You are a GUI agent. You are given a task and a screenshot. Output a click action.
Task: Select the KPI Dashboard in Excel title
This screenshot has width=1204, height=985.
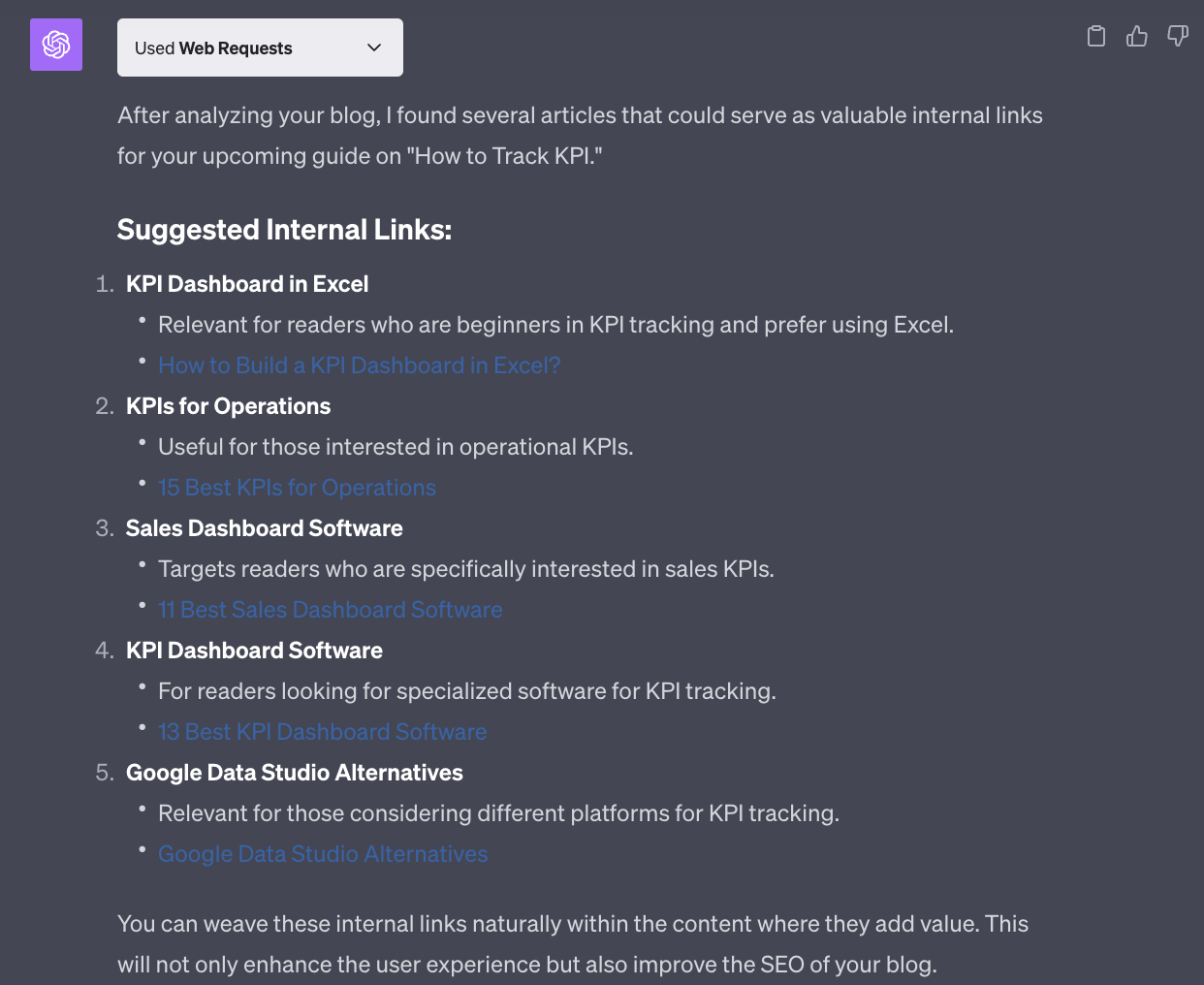coord(247,284)
